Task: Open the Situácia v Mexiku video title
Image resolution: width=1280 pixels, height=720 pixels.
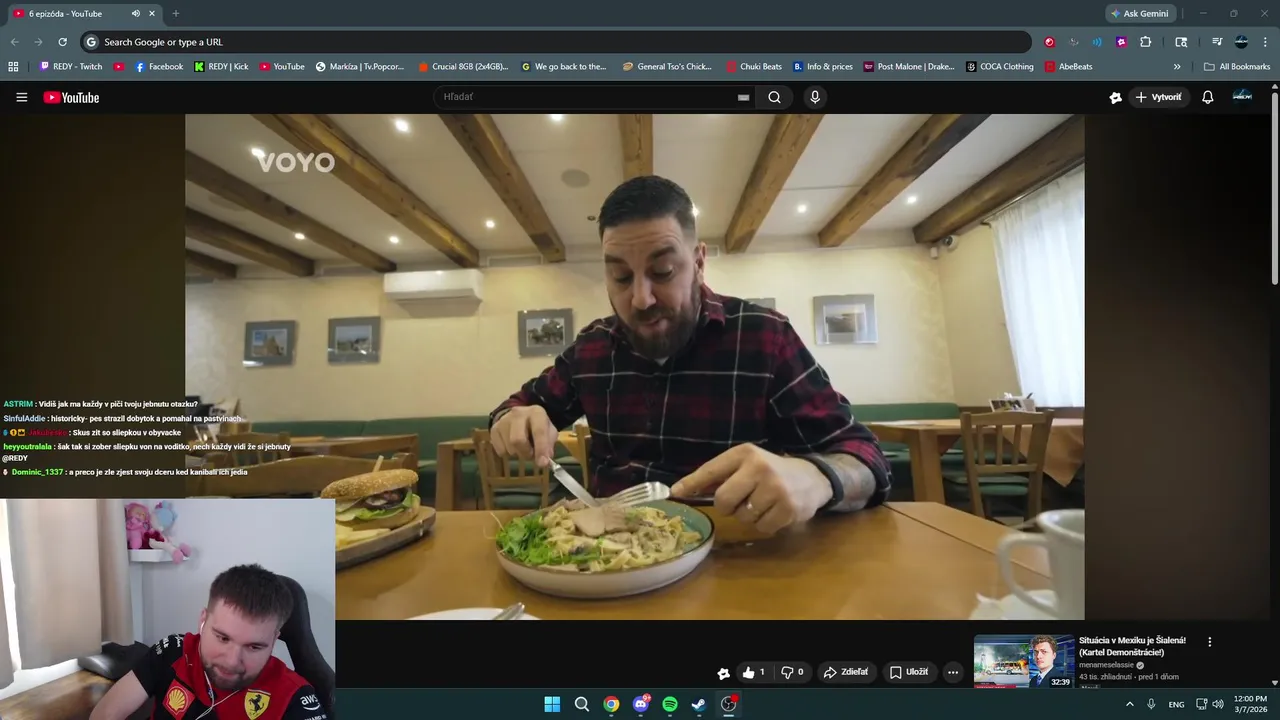Action: coord(1132,646)
